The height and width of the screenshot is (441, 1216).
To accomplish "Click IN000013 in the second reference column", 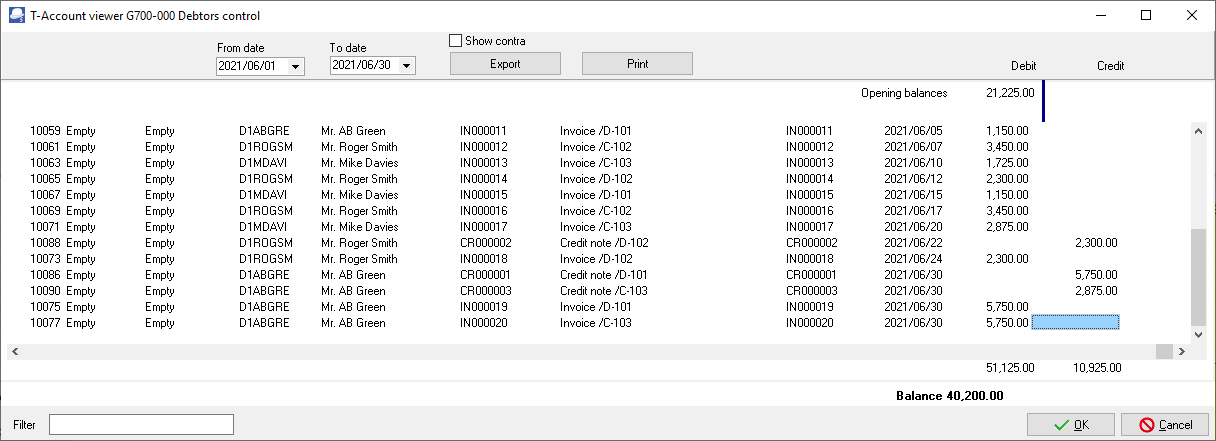I will [x=809, y=163].
